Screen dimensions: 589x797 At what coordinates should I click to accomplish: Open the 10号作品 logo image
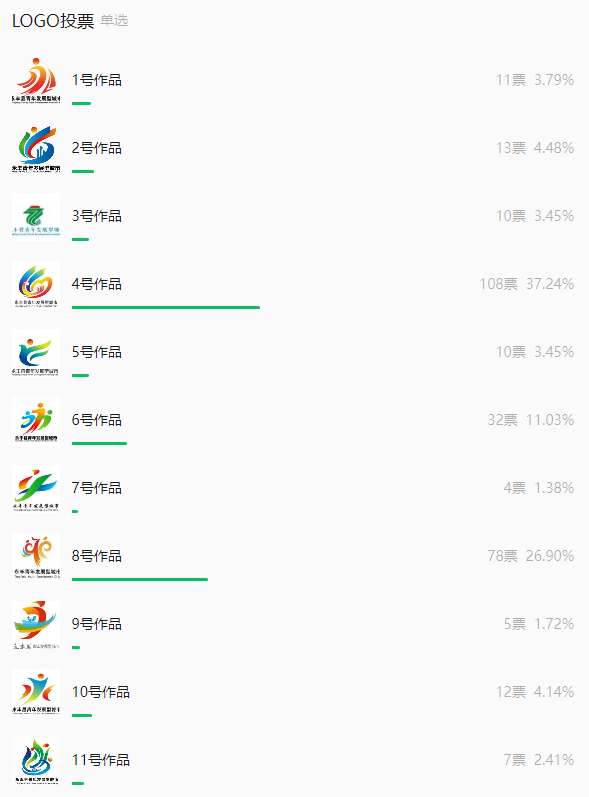click(36, 694)
